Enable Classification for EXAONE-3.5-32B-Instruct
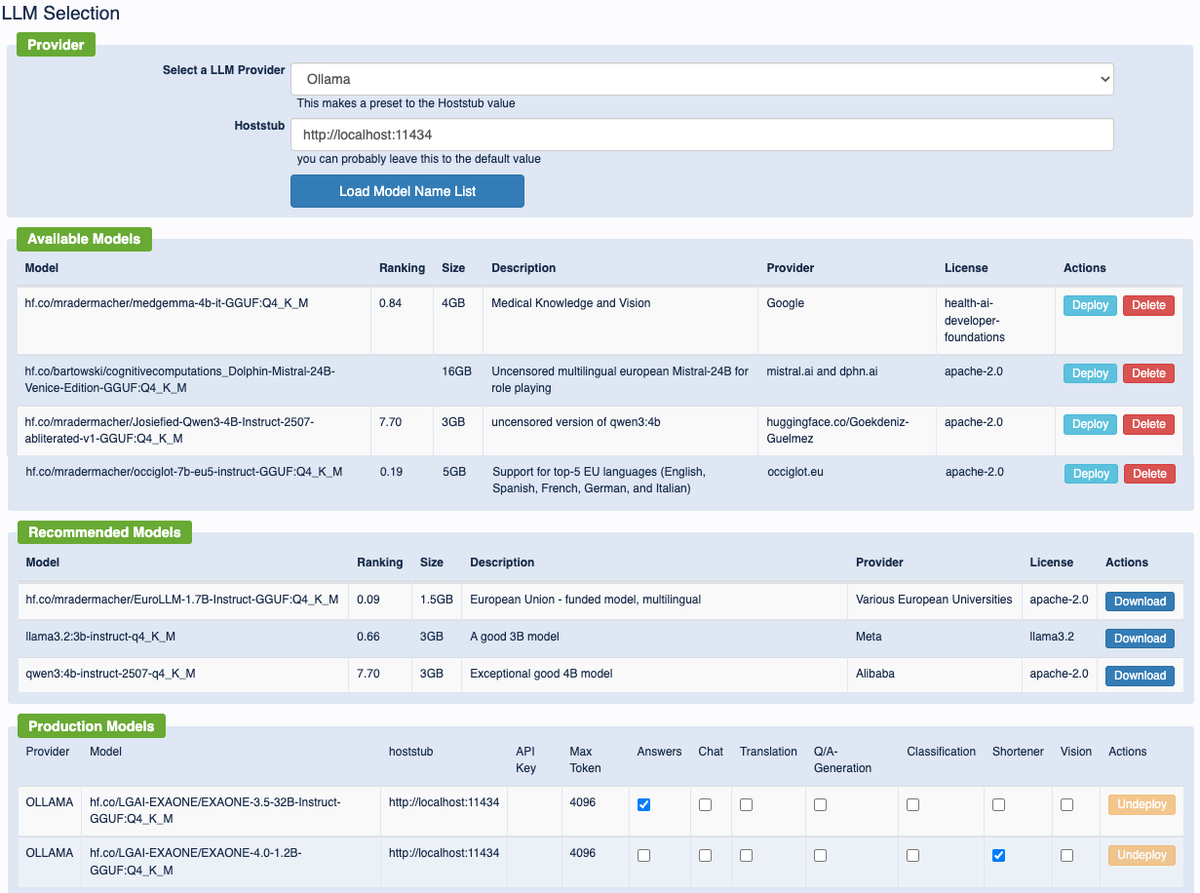The width and height of the screenshot is (1200, 893). pos(913,805)
